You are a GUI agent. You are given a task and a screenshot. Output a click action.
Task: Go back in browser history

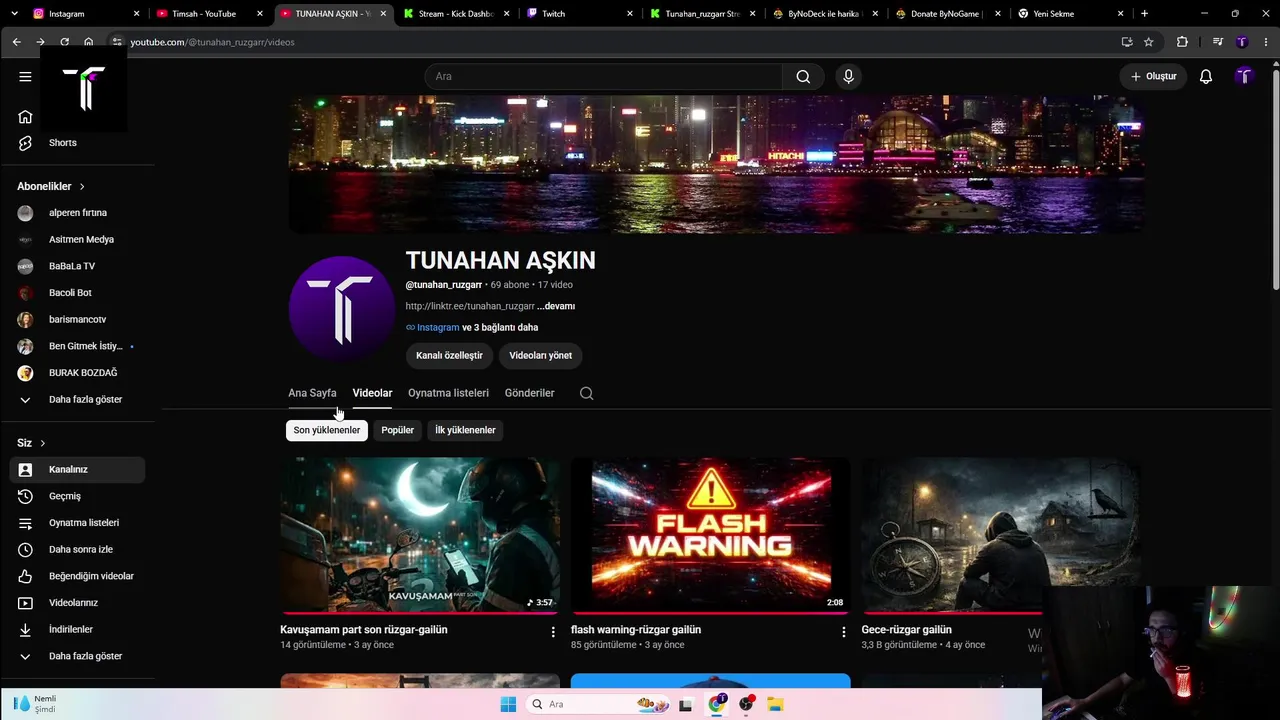(16, 42)
